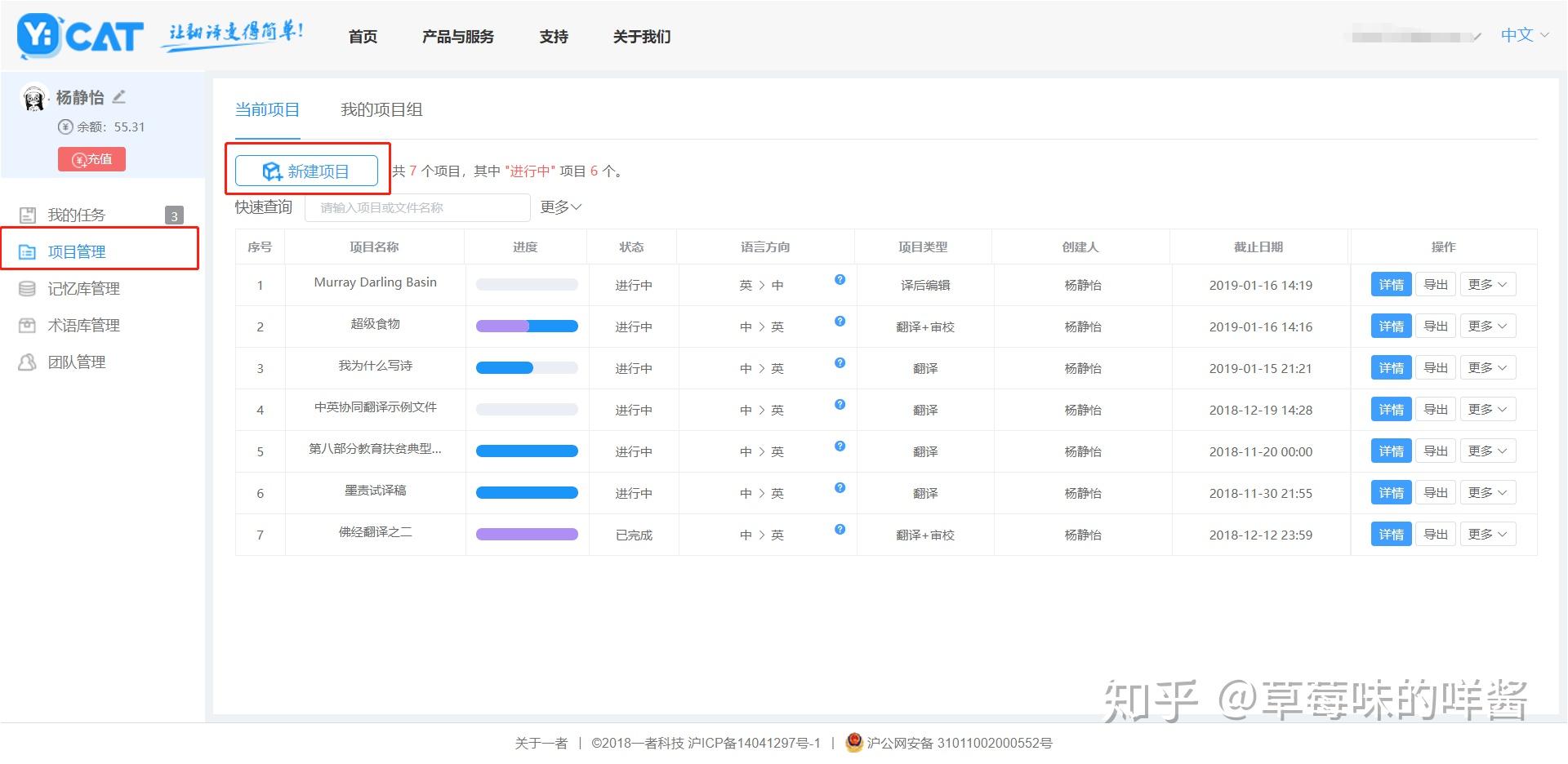The image size is (1568, 764).
Task: Click the 沪公网安备 badge icon in footer
Action: [x=854, y=743]
